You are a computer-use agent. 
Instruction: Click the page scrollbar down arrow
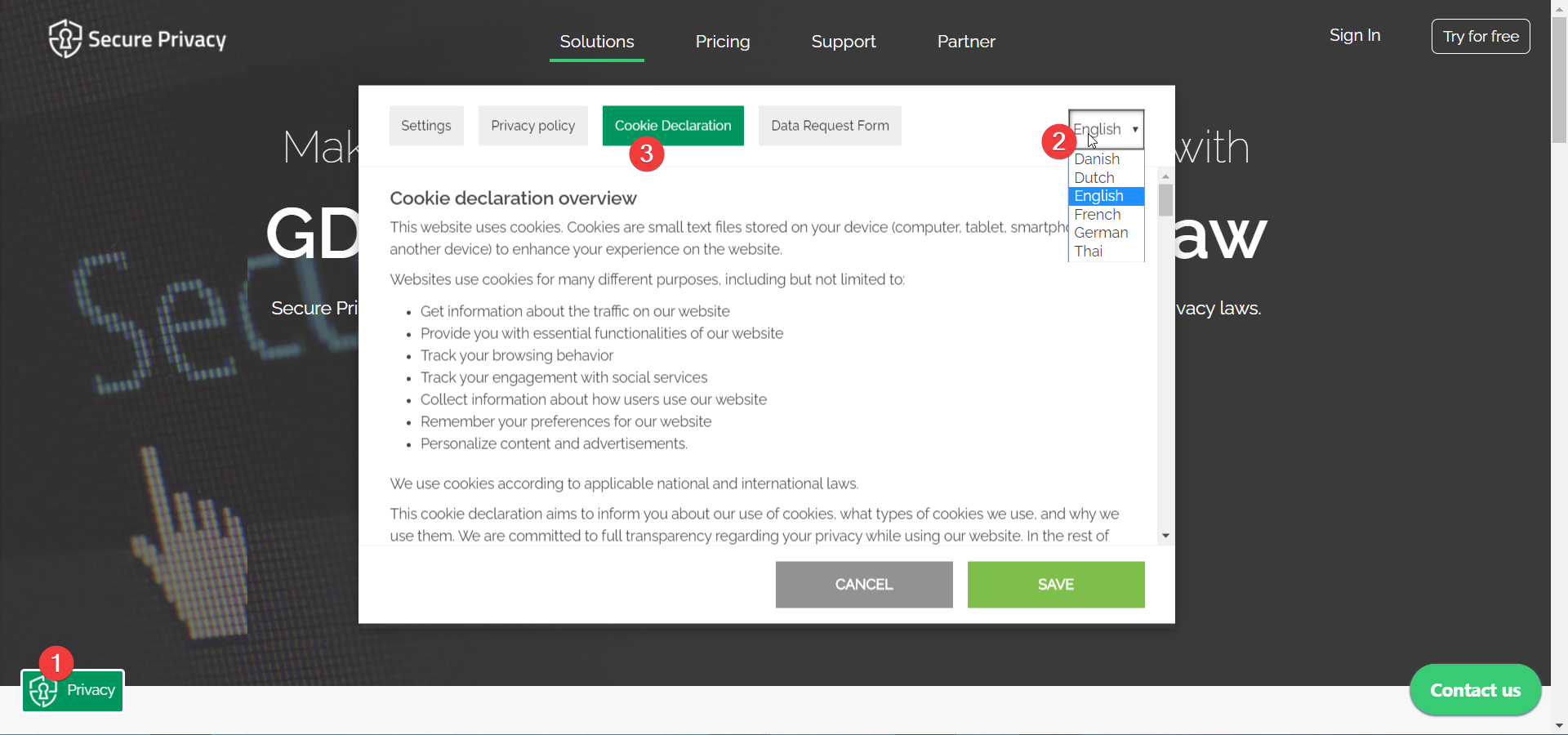[x=1558, y=727]
